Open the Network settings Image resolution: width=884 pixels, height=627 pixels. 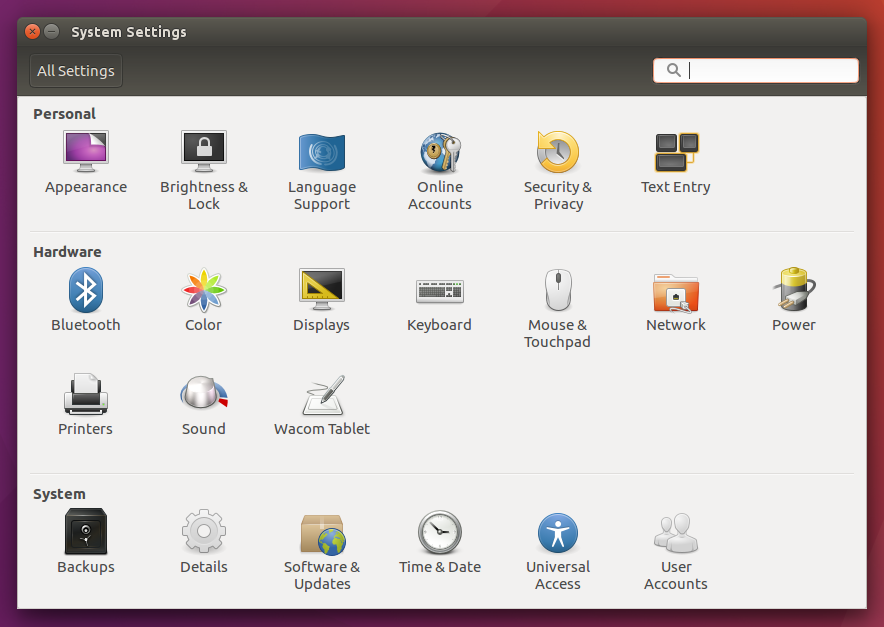[x=676, y=291]
